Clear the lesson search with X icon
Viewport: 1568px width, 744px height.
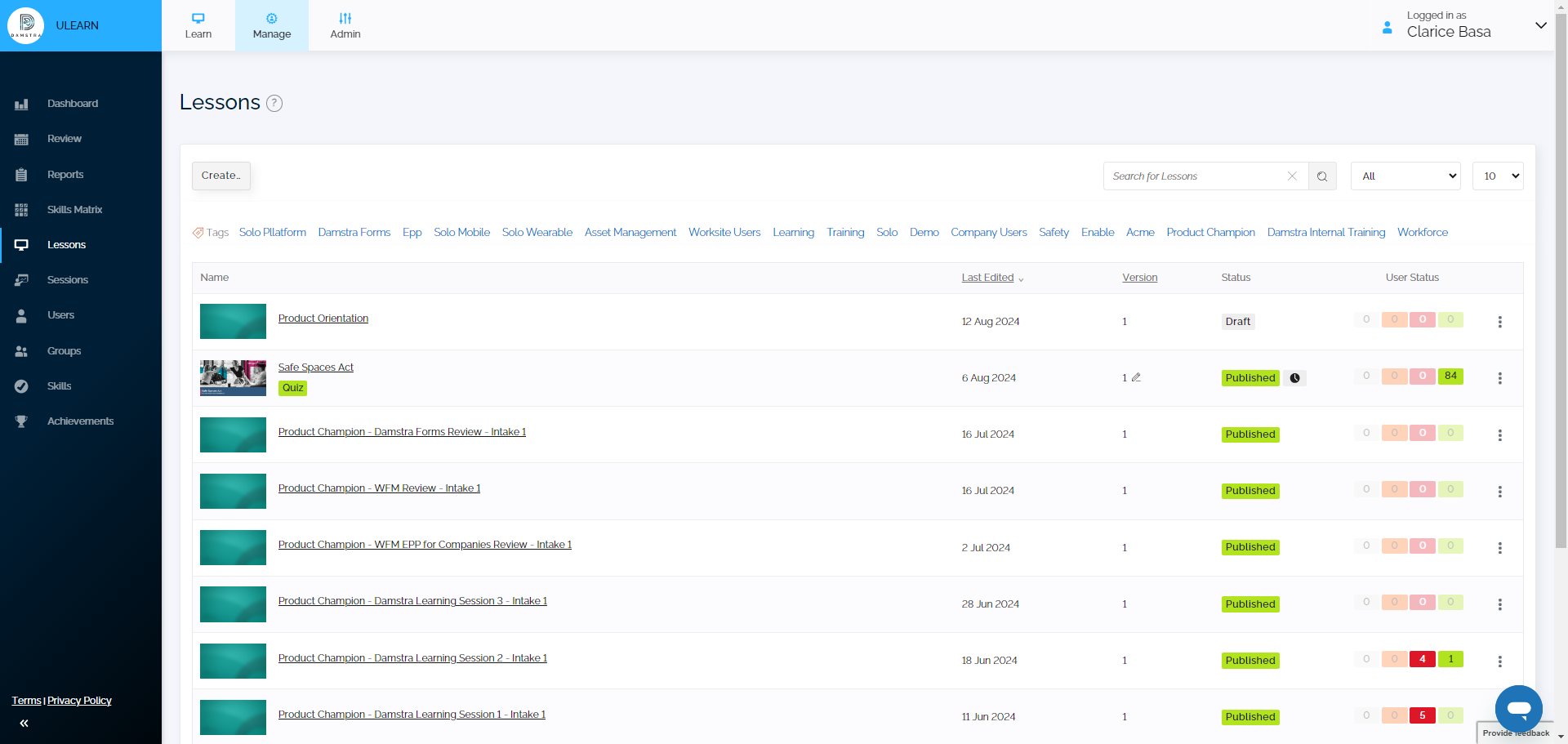coord(1292,176)
